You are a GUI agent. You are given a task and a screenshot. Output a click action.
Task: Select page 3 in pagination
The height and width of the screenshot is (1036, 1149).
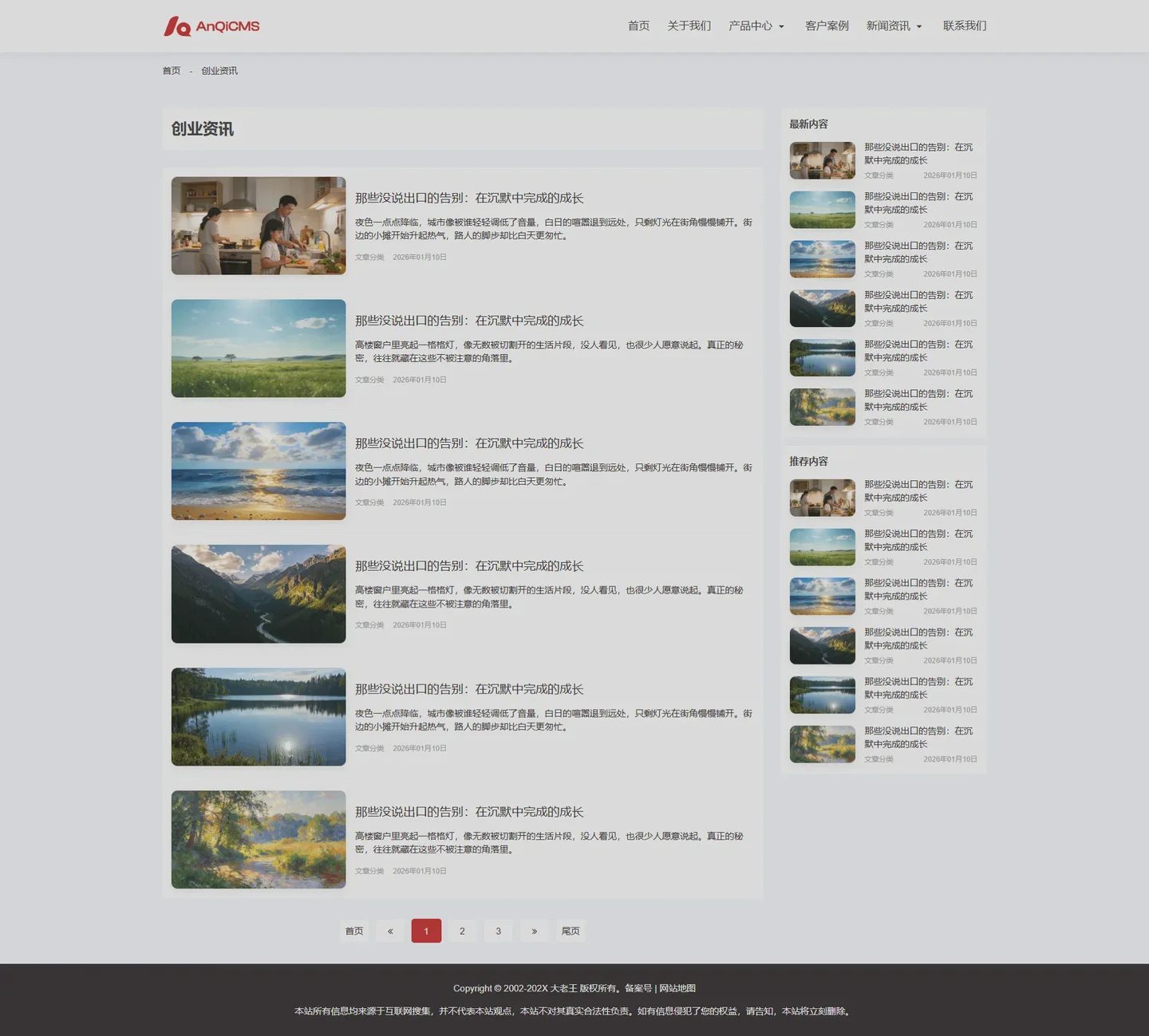(x=498, y=931)
